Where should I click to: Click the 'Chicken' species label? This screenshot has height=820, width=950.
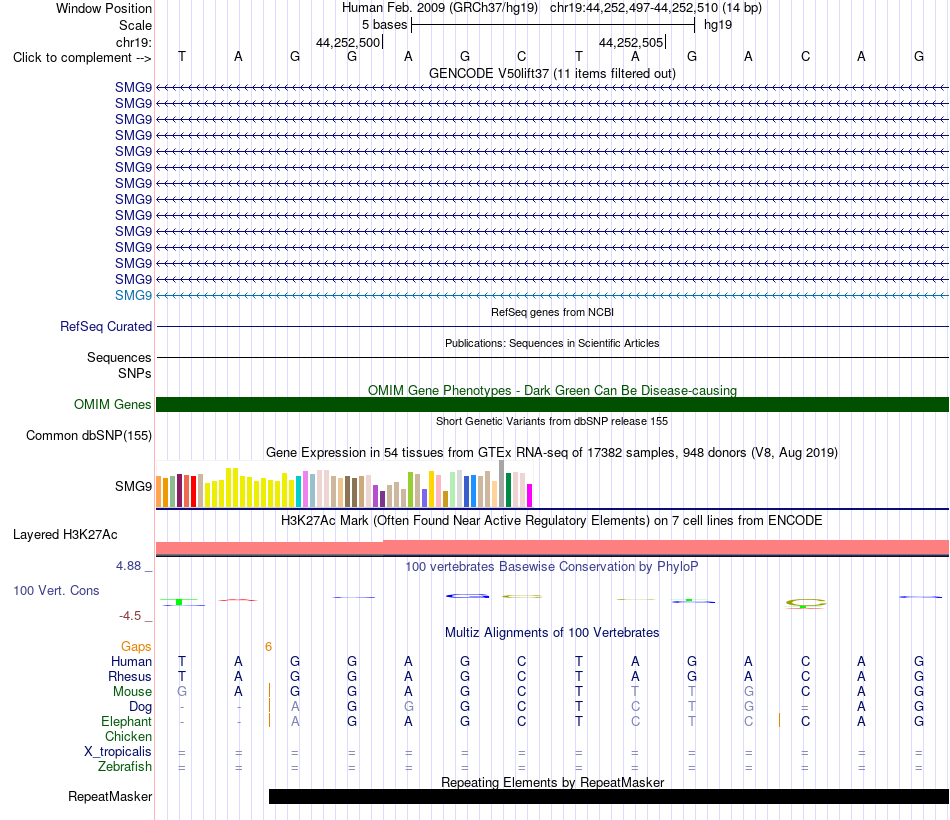(x=128, y=736)
